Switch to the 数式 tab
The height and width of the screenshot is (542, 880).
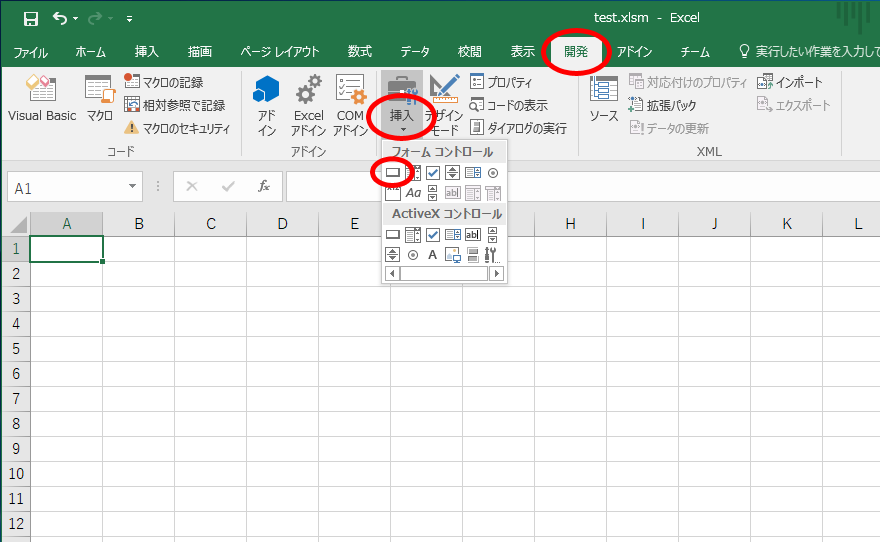pyautogui.click(x=359, y=52)
